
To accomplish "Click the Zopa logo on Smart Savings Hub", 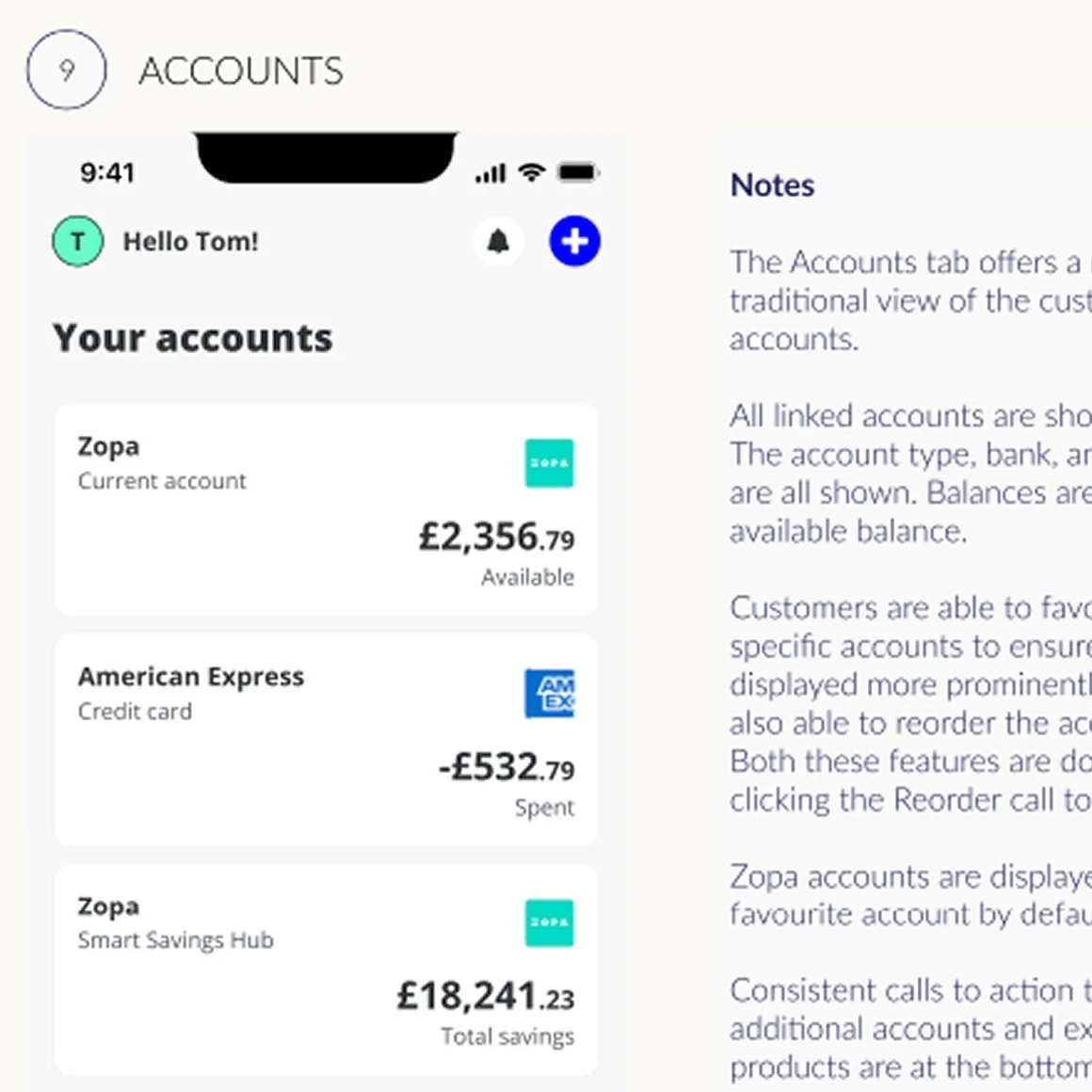I will pos(549,923).
